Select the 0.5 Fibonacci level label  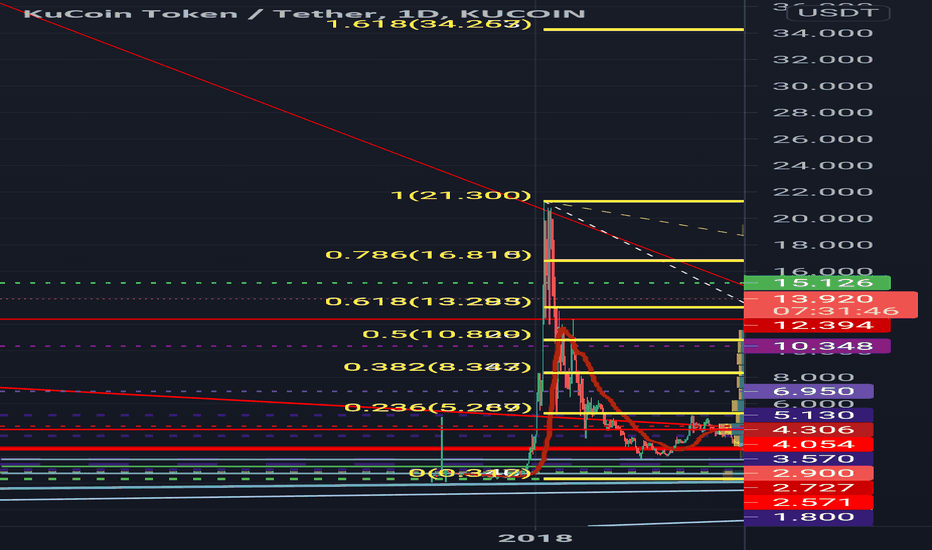pyautogui.click(x=446, y=334)
